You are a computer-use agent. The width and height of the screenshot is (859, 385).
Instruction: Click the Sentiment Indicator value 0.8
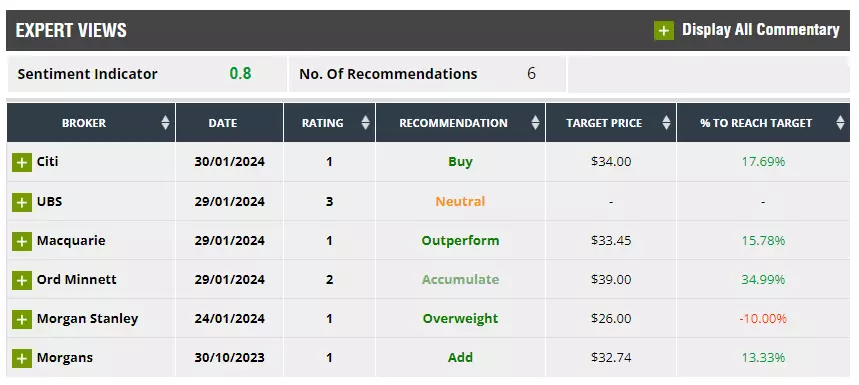pyautogui.click(x=240, y=73)
